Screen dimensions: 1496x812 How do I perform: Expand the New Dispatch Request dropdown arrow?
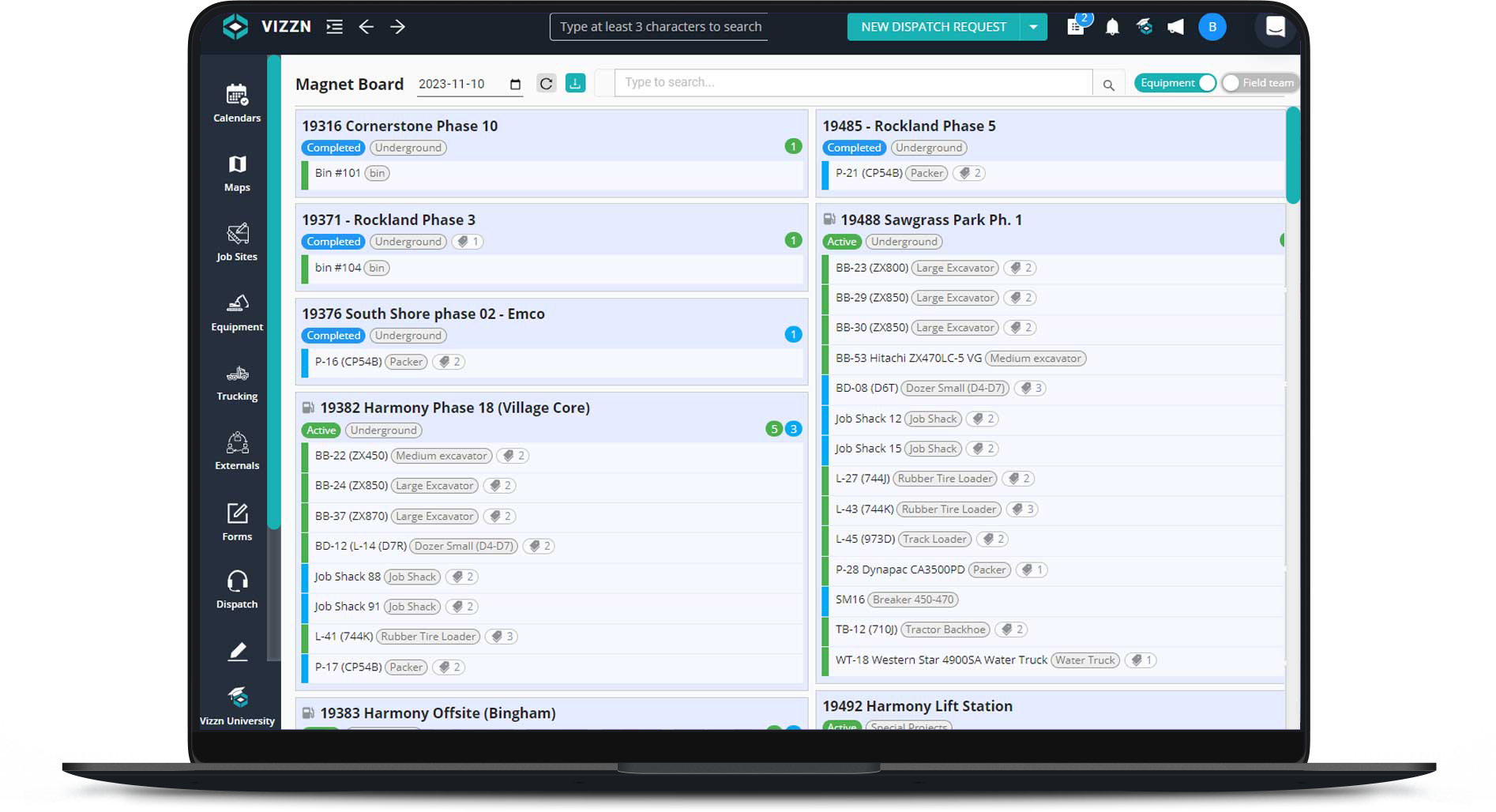1033,27
